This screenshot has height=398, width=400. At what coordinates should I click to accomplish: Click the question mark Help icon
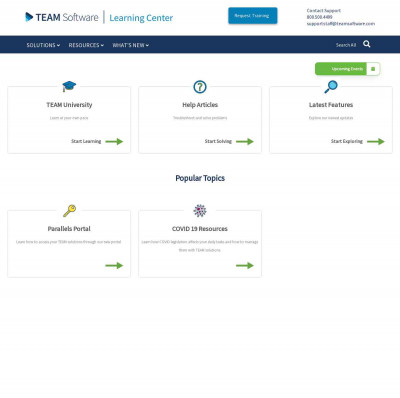[200, 87]
